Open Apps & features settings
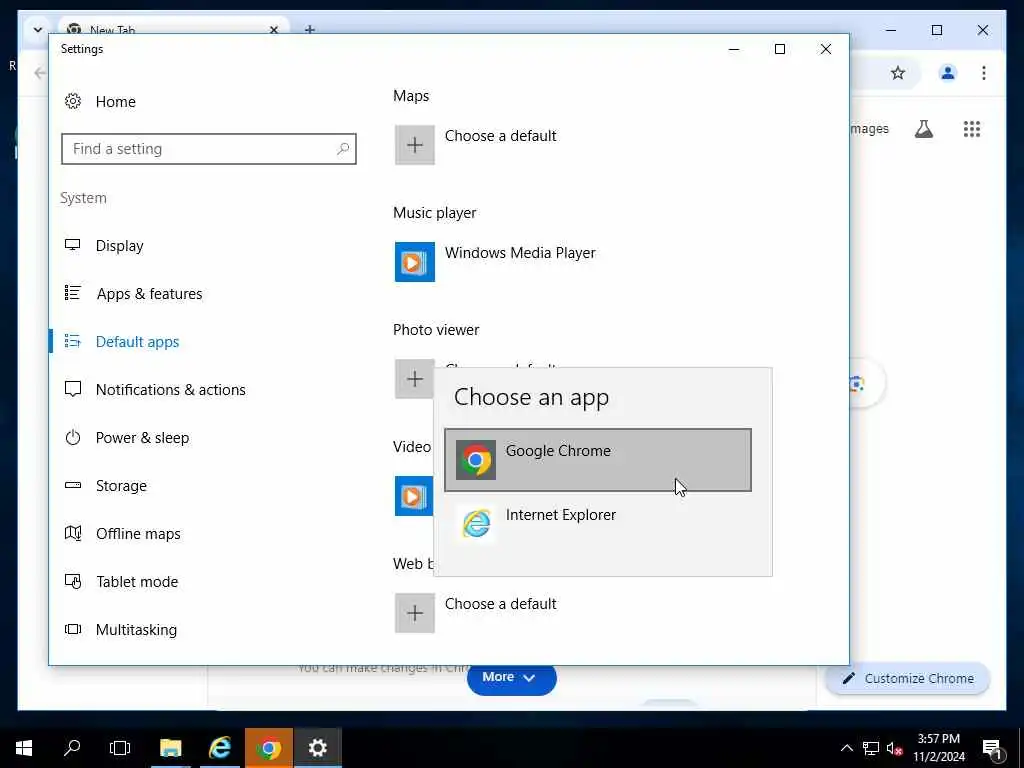 [150, 294]
